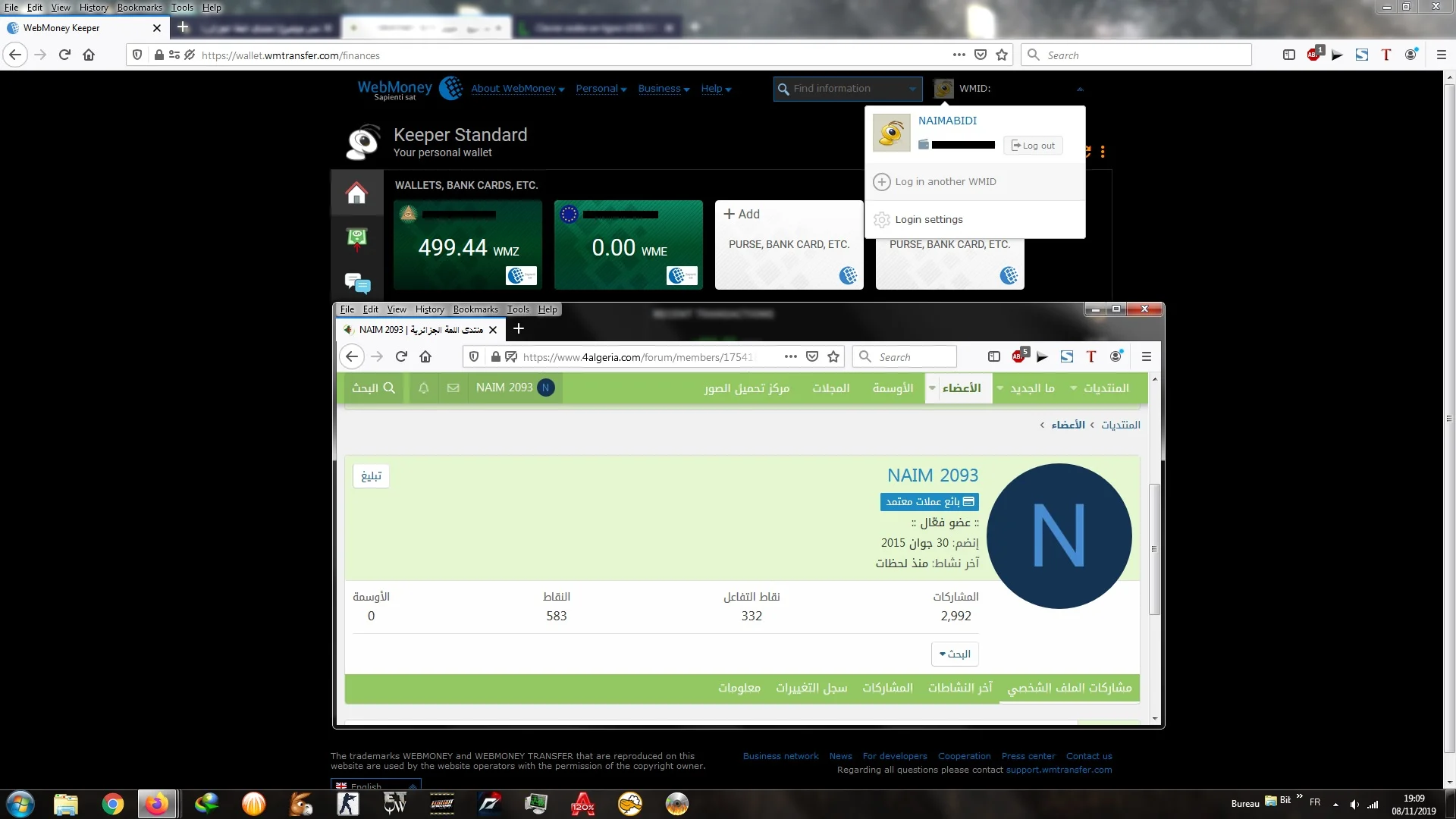Click the notifications bell in the forum navbar

424,388
